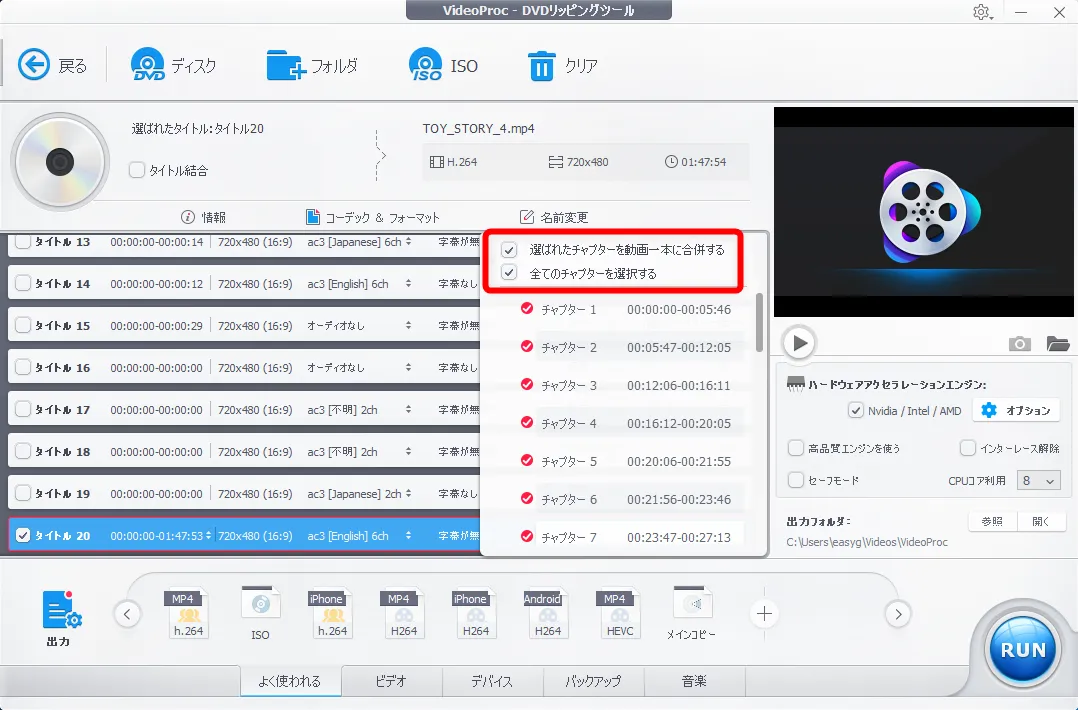The width and height of the screenshot is (1078, 710).
Task: Check the タイトル 16 checkbox
Action: coord(23,367)
